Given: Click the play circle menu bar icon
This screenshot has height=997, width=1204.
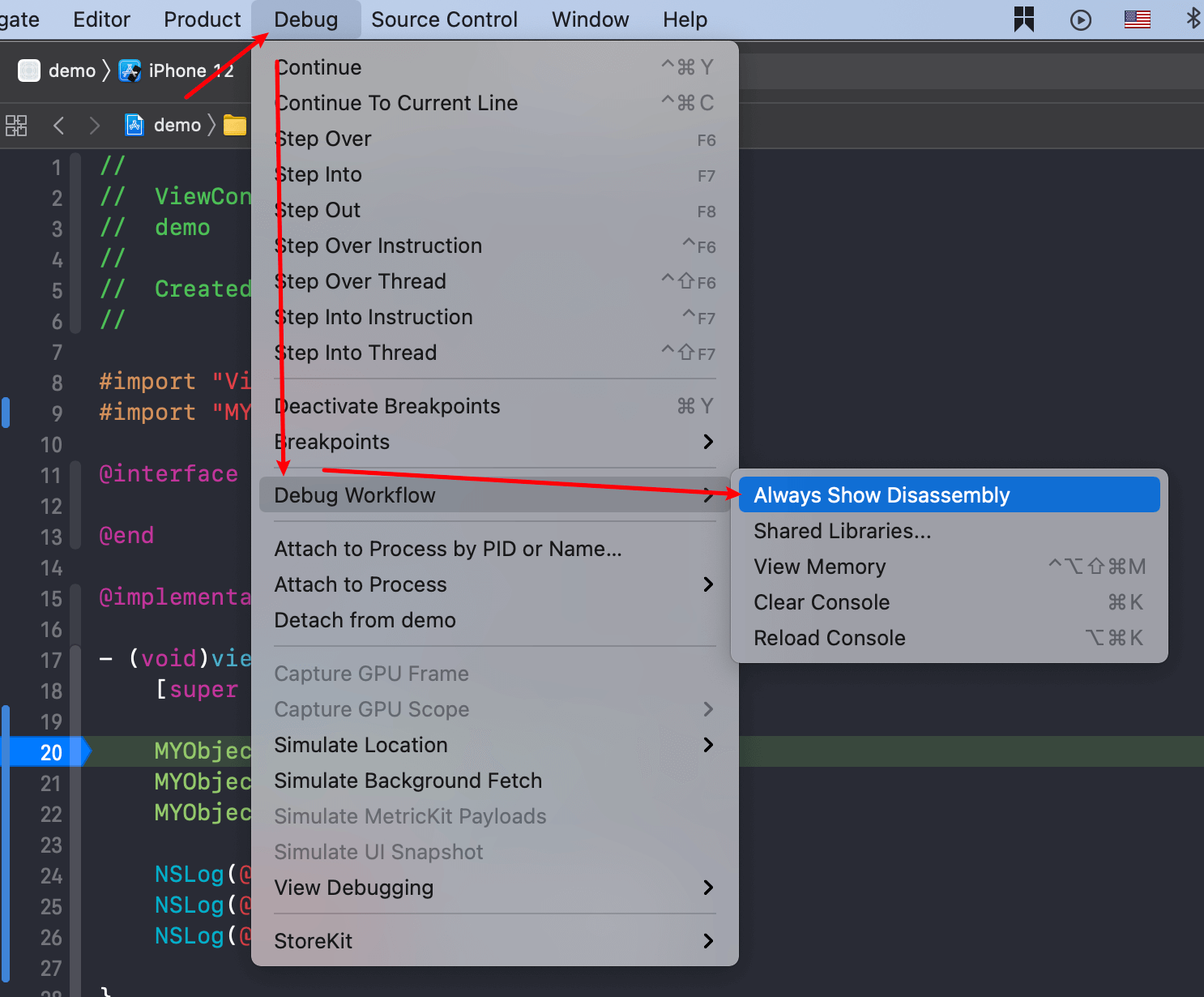Looking at the screenshot, I should [x=1081, y=20].
